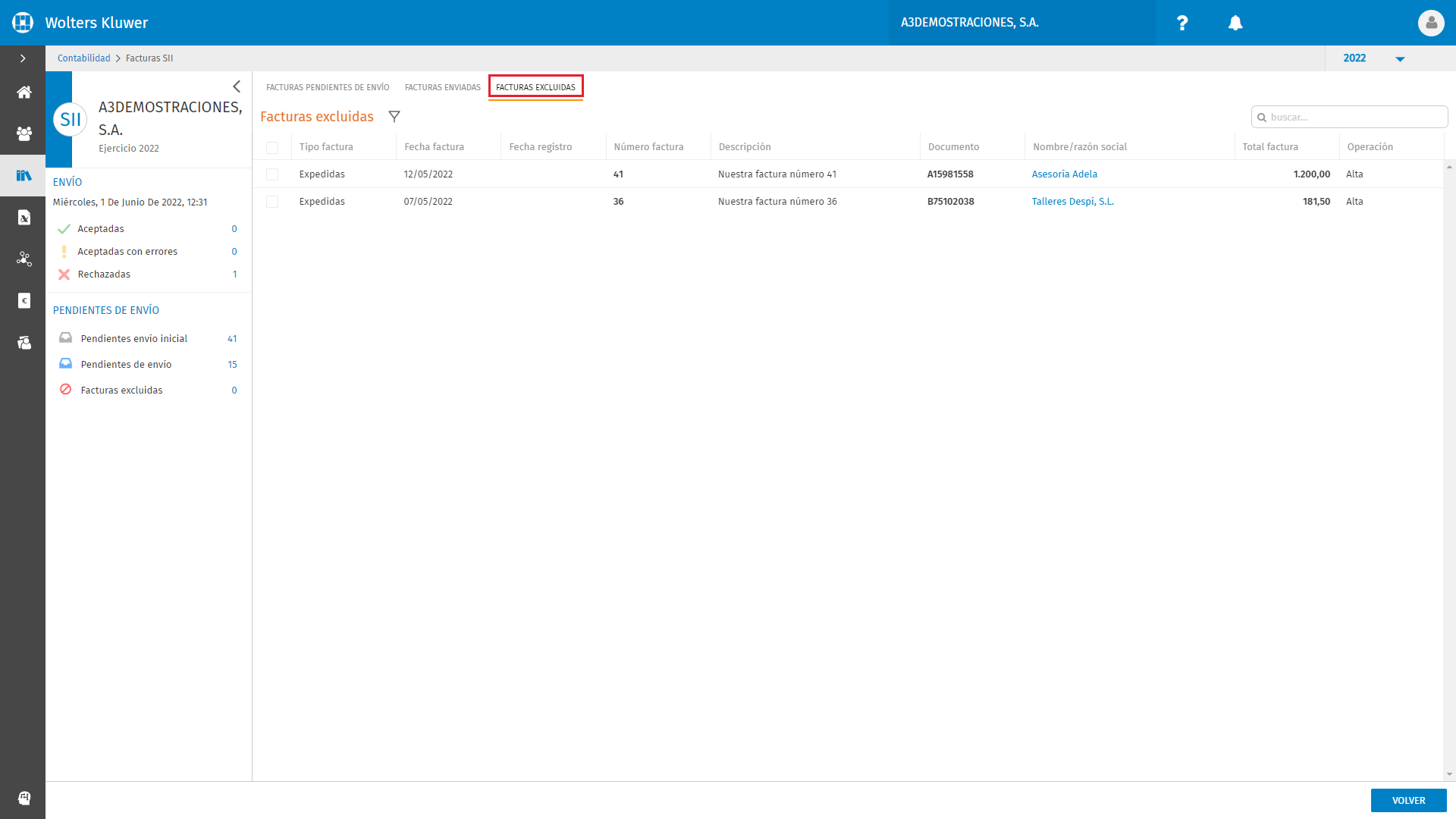
Task: Toggle the select-all header checkbox
Action: 272,148
